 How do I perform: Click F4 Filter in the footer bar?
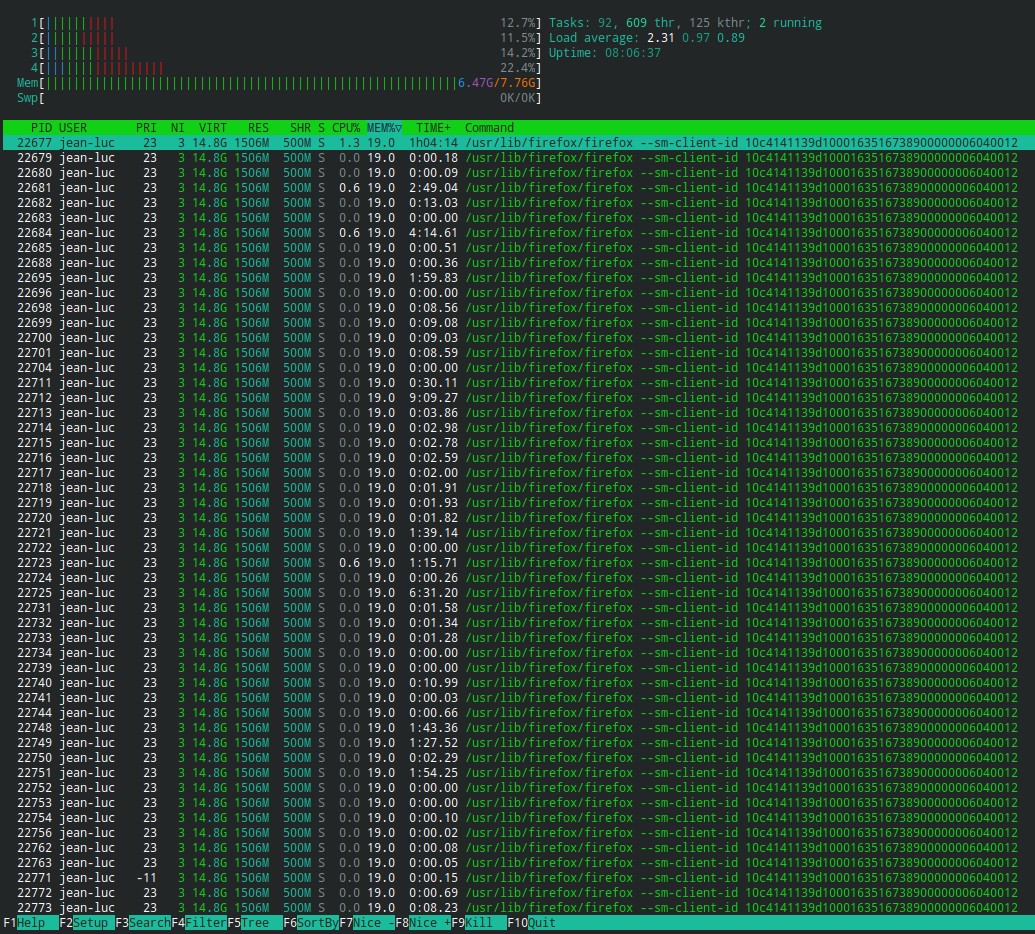(199, 923)
